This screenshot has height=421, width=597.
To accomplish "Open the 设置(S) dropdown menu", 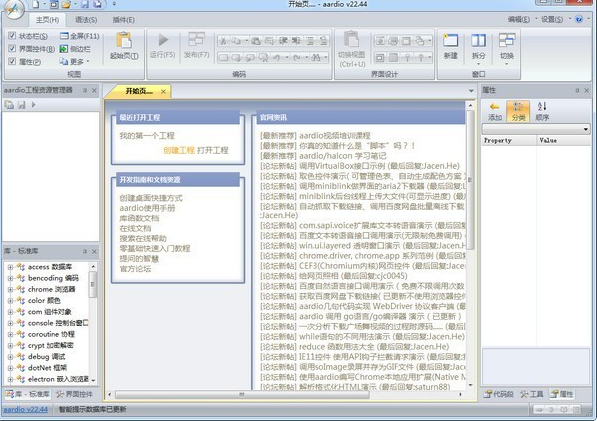I will coord(555,19).
